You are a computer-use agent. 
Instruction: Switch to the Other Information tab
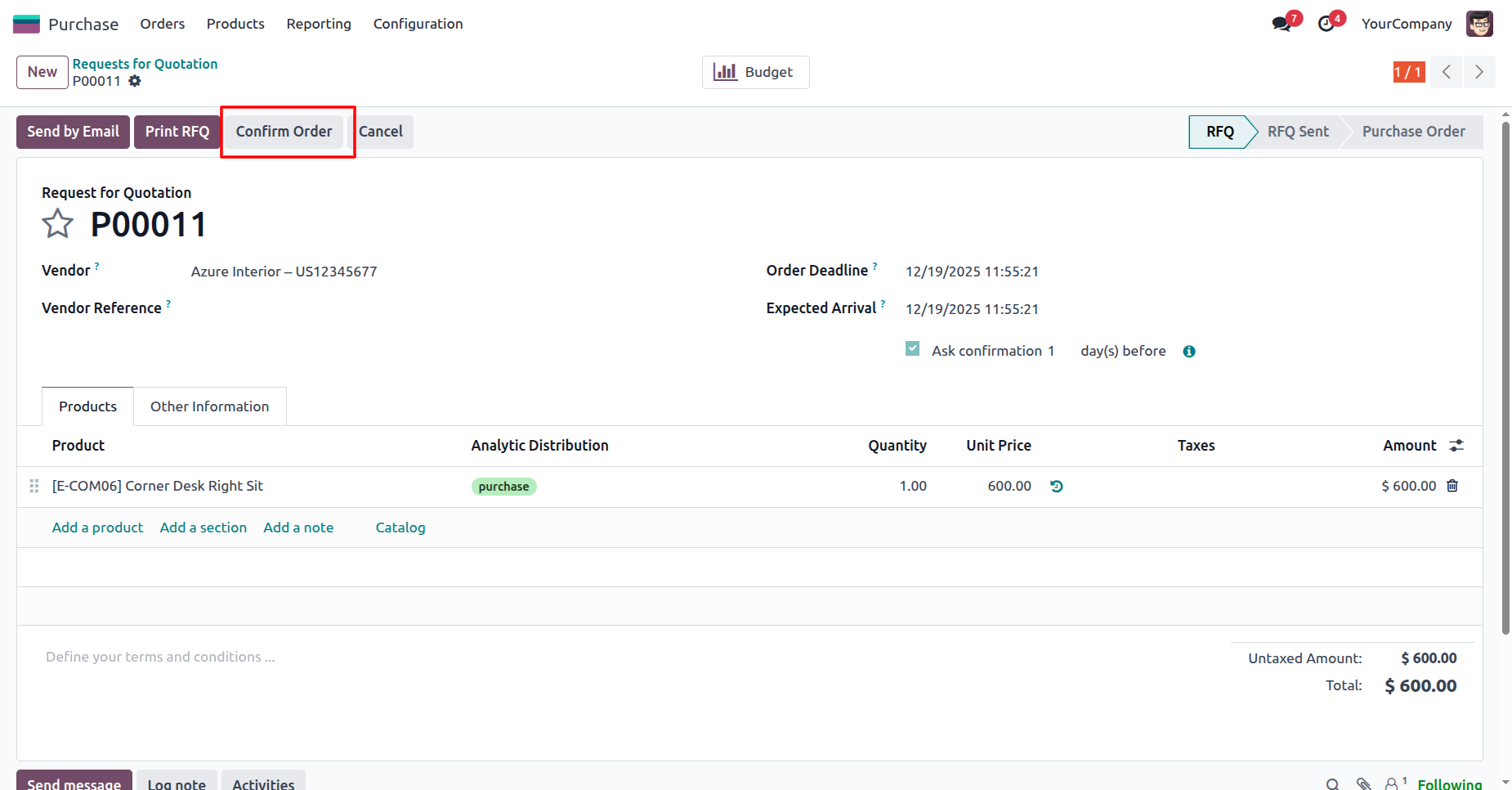tap(209, 406)
